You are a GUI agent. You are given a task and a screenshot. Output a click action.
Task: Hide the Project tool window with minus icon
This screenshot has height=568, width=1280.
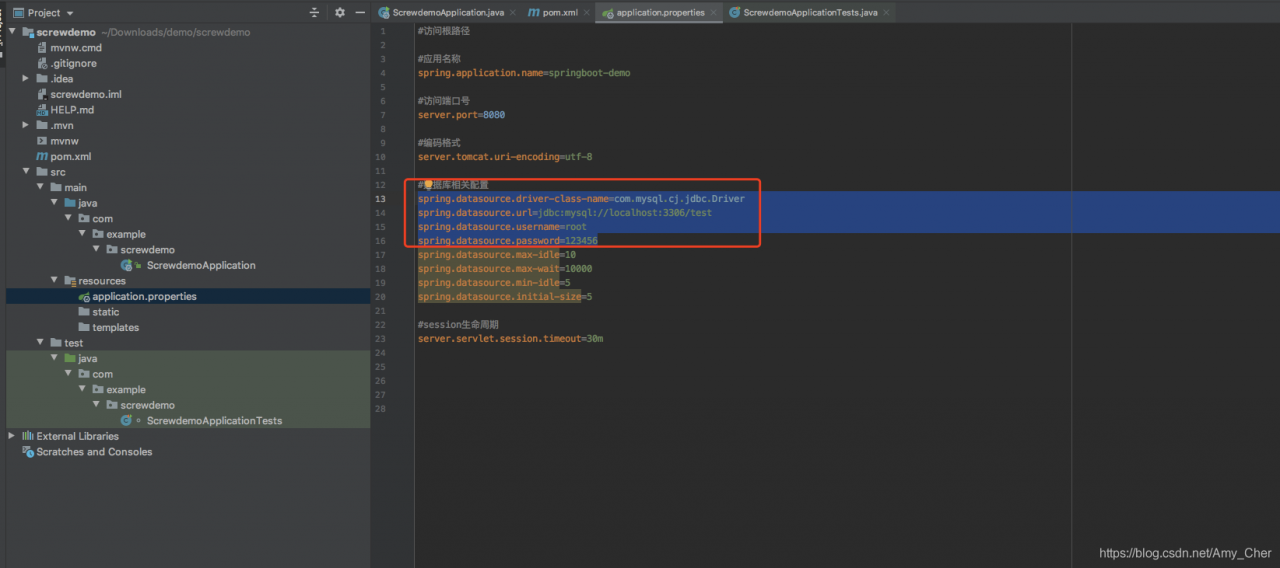click(358, 13)
